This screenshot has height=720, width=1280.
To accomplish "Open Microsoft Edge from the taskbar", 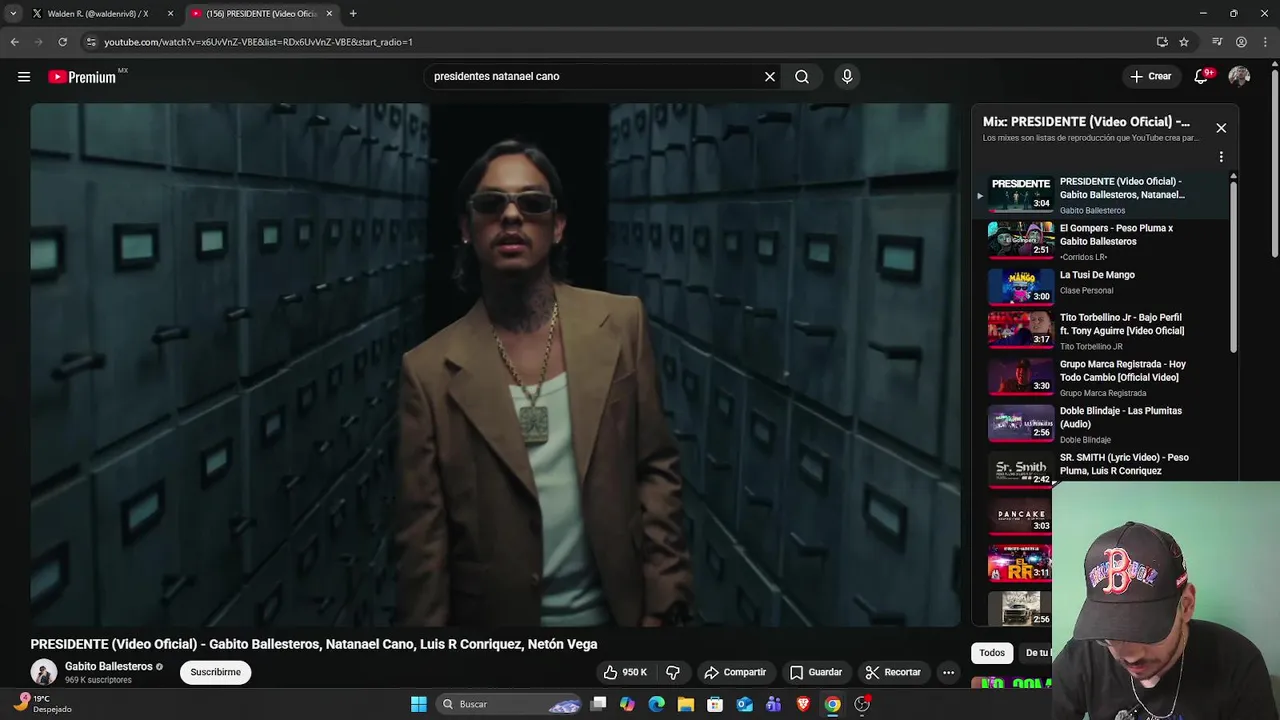I will 657,704.
